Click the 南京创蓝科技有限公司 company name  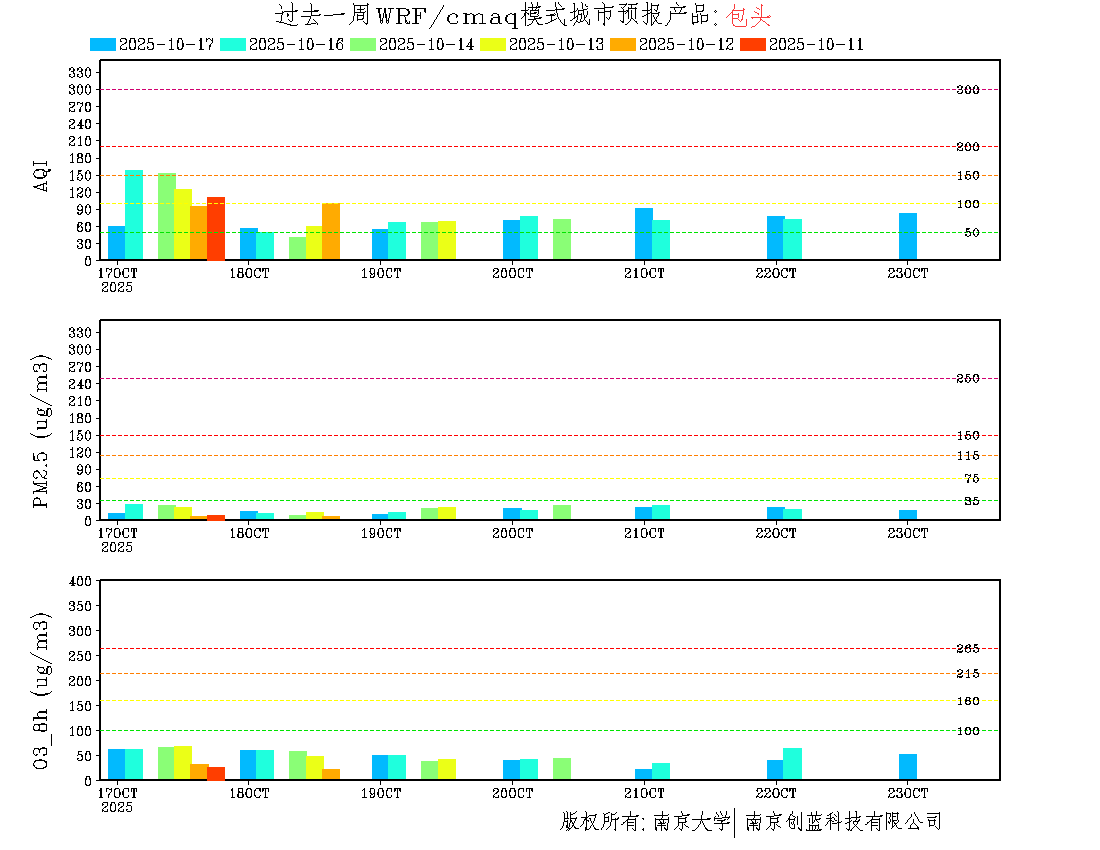click(x=843, y=822)
